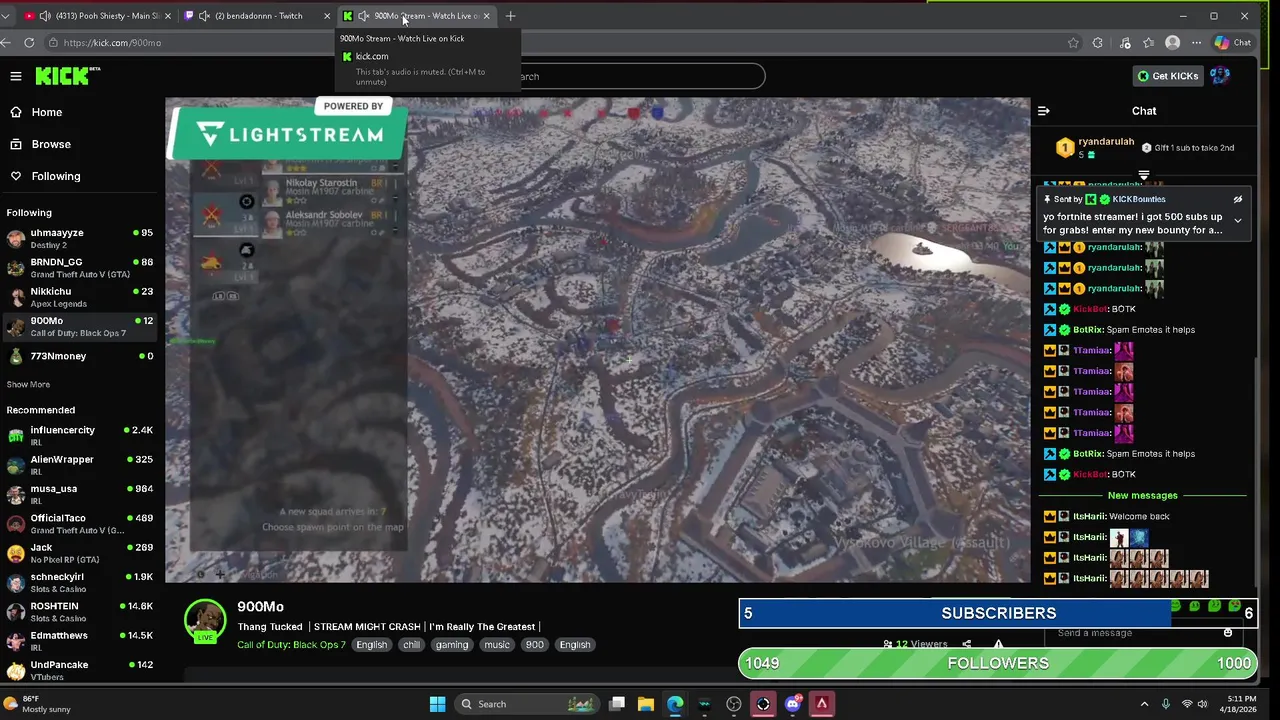Viewport: 1280px width, 720px height.
Task: Open 773Nmoney's followed channel
Action: click(x=80, y=356)
